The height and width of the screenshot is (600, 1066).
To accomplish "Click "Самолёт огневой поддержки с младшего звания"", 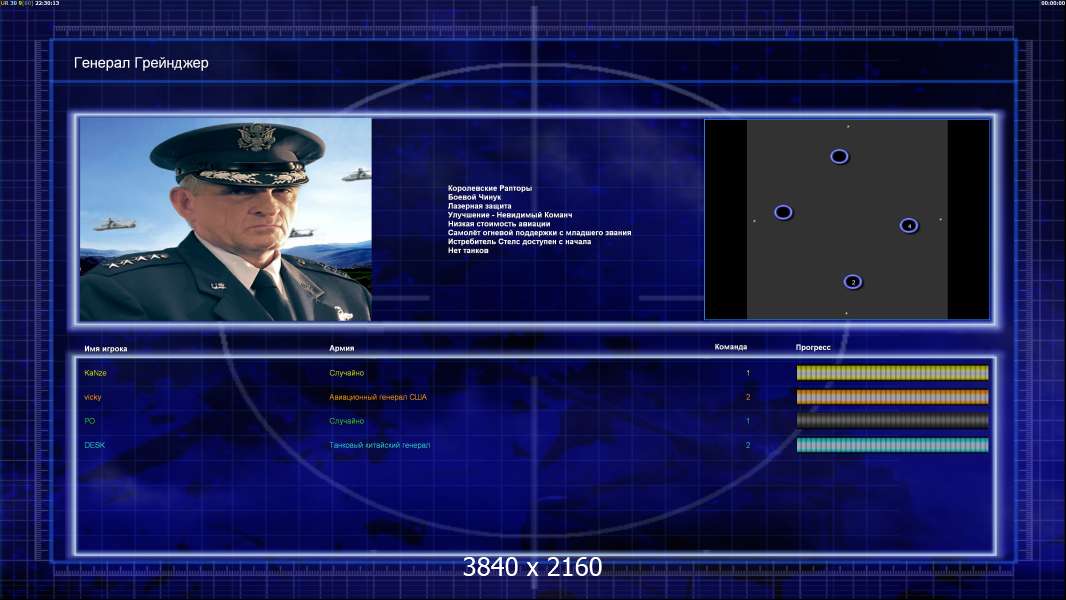I will [539, 232].
